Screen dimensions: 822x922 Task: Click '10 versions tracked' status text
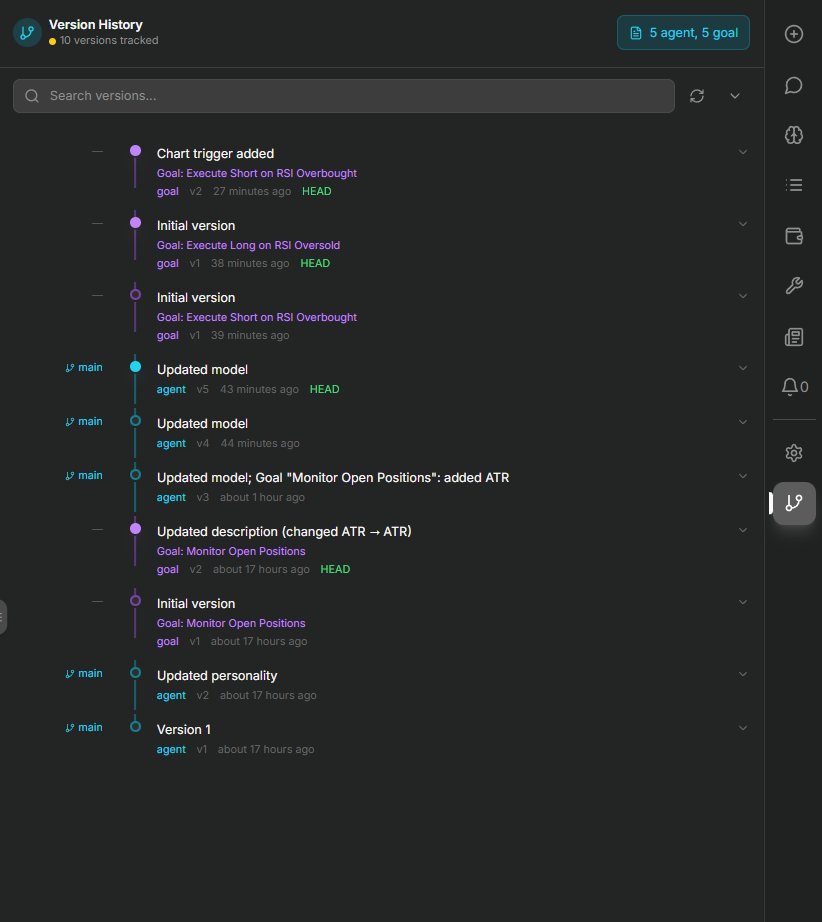pyautogui.click(x=109, y=41)
